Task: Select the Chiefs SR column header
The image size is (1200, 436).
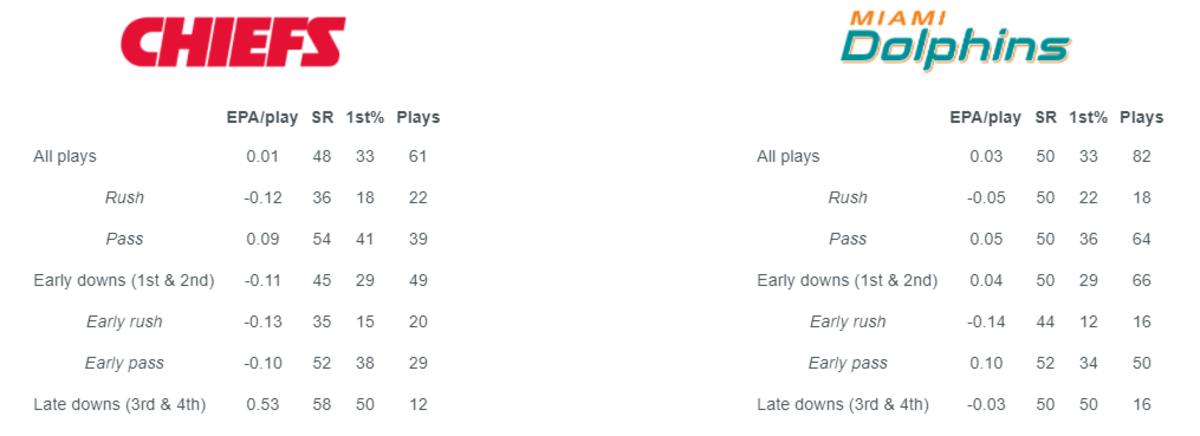Action: (322, 117)
